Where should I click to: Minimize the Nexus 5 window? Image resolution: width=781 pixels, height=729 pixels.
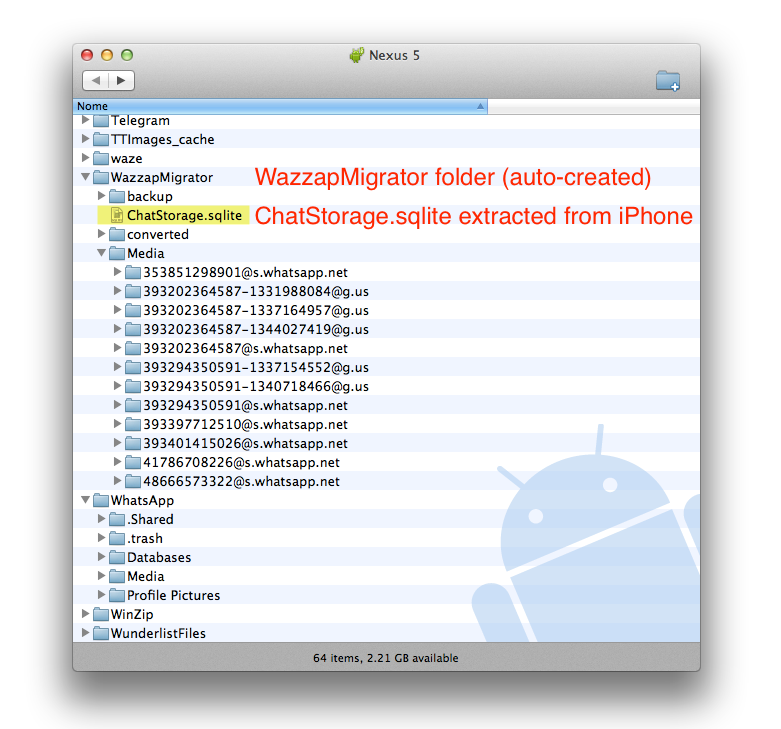coord(107,55)
